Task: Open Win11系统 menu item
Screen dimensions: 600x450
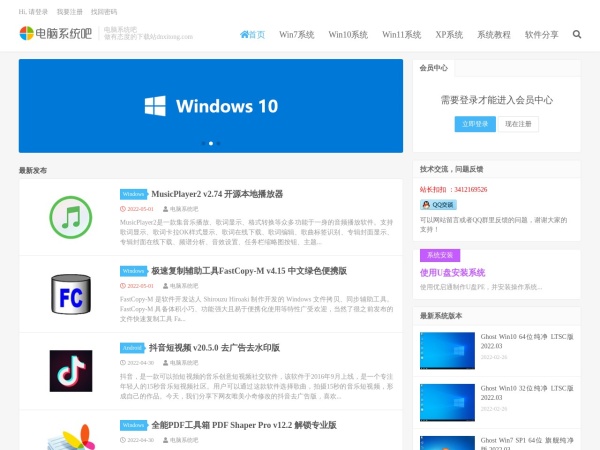Action: (x=401, y=35)
